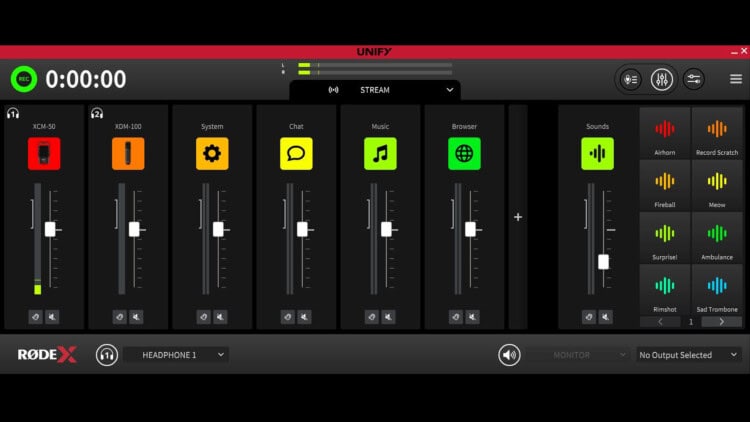Toggle the link button on Browser channel

(x=455, y=317)
